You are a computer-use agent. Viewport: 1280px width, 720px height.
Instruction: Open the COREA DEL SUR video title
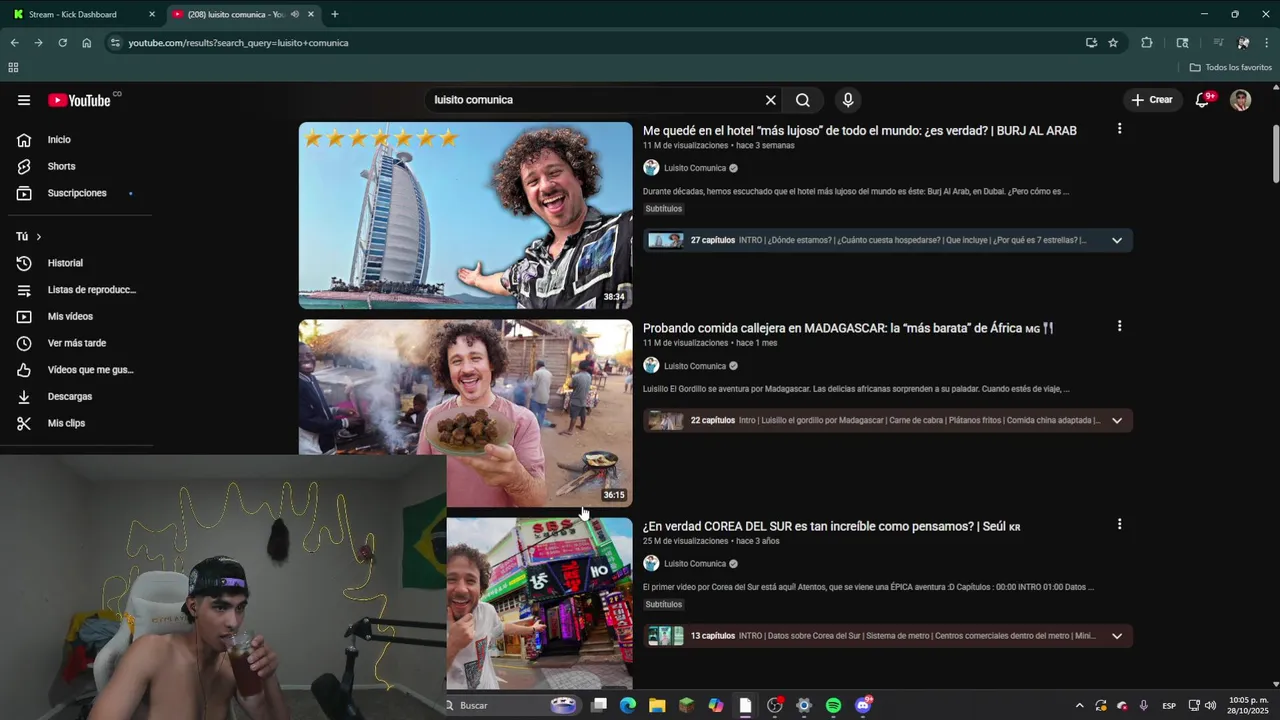point(831,526)
